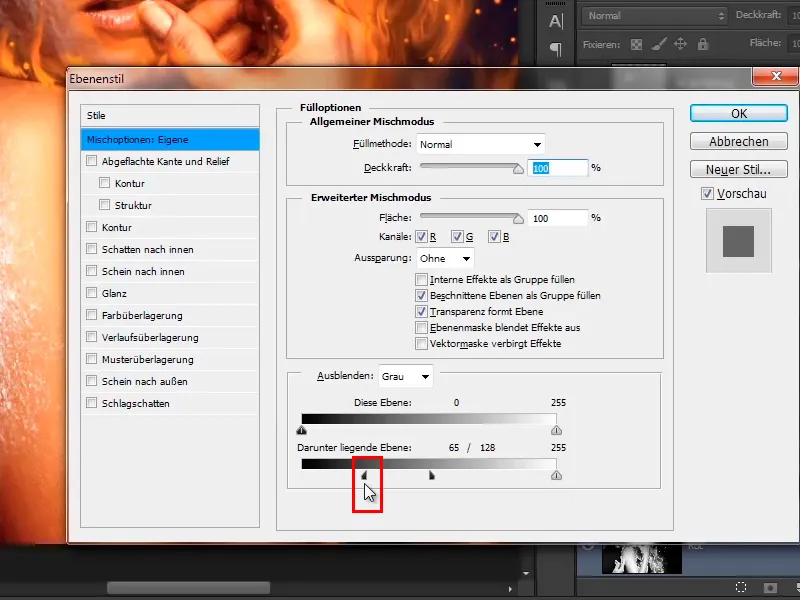
Task: Click the Darunter liegende Ebene value 128
Action: (x=487, y=447)
